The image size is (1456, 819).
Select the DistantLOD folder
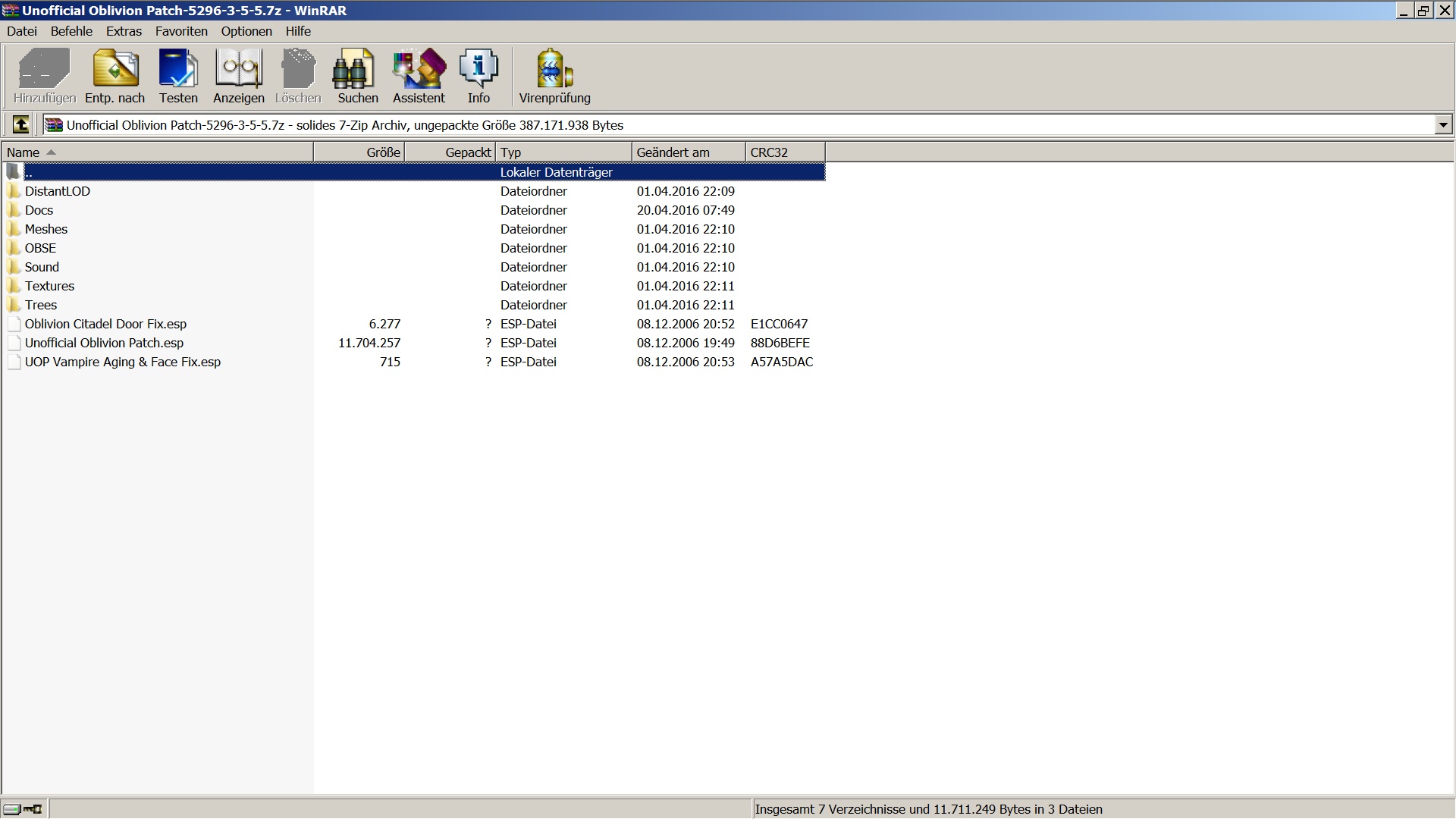[57, 191]
